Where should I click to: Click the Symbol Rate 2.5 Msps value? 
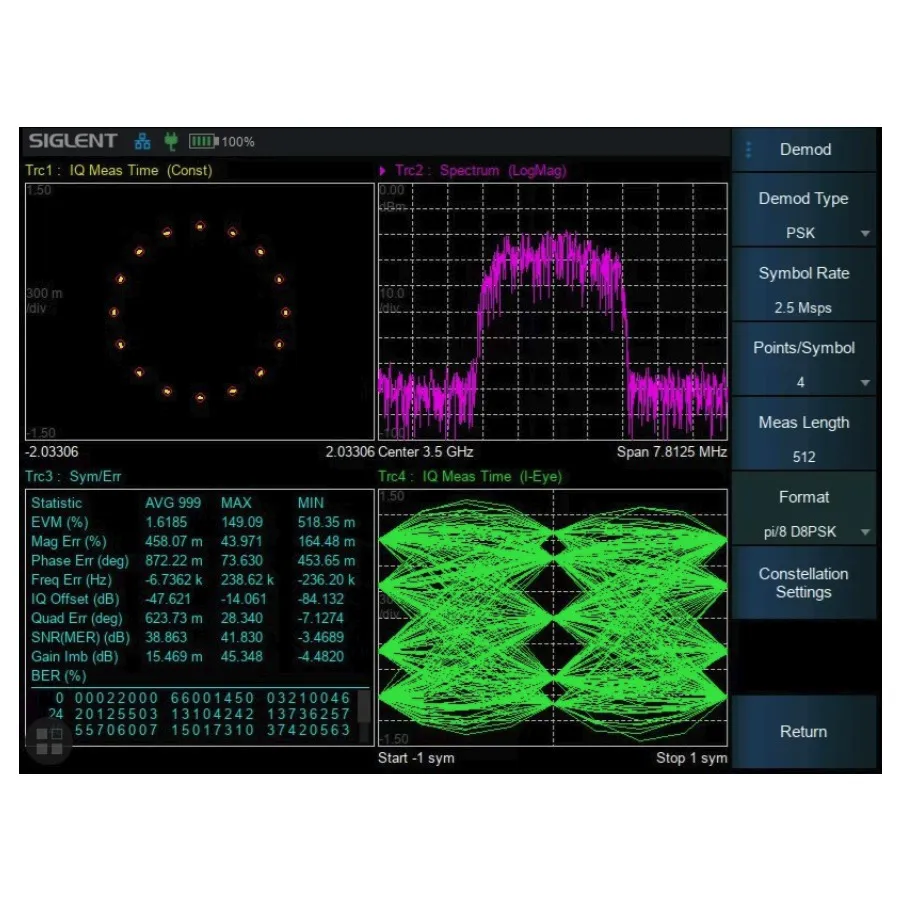(x=804, y=308)
